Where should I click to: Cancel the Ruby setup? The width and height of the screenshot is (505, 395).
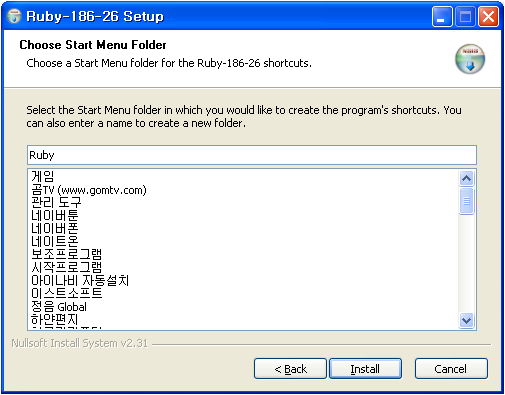click(451, 369)
